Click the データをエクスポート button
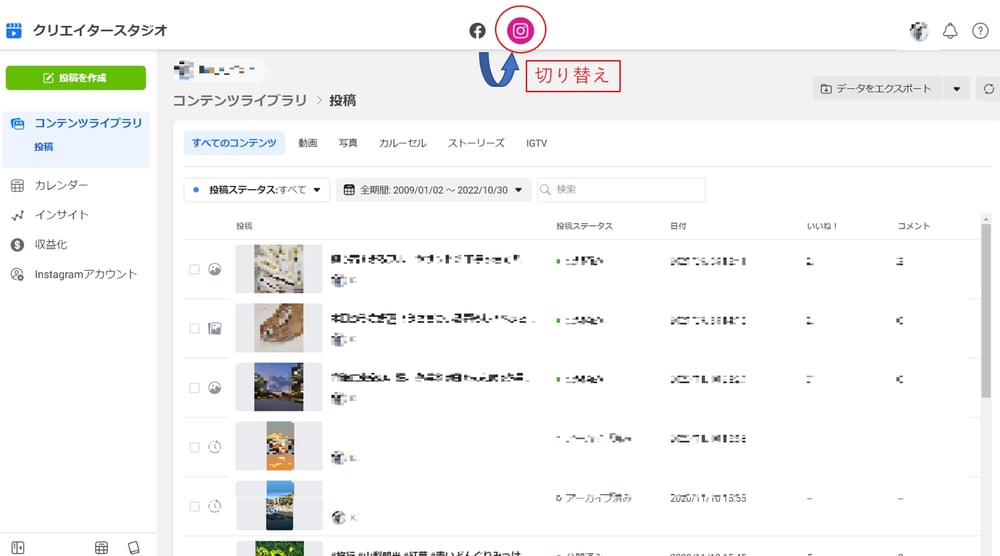 click(878, 89)
